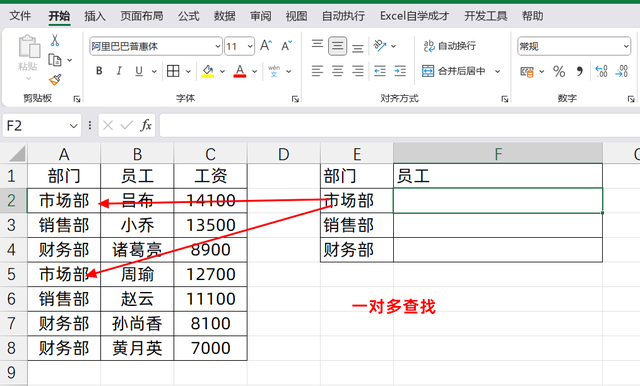Toggle Italic formatting
The height and width of the screenshot is (386, 640).
pos(119,71)
